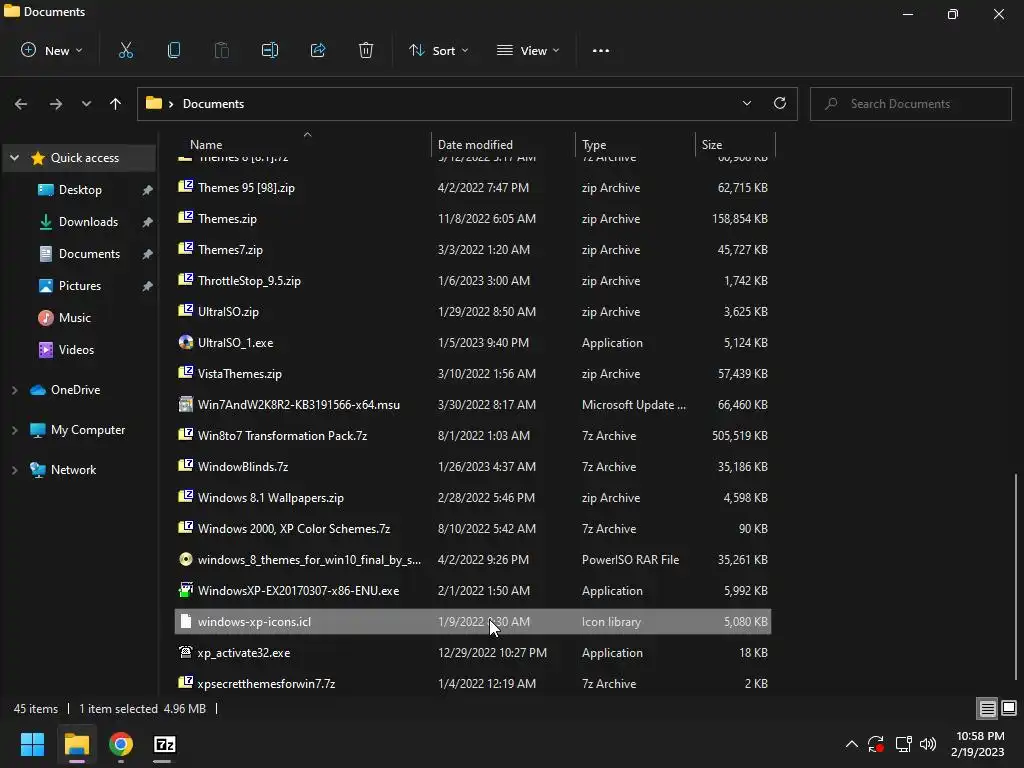Click the Share toolbar icon
Viewport: 1024px width, 768px height.
318,50
